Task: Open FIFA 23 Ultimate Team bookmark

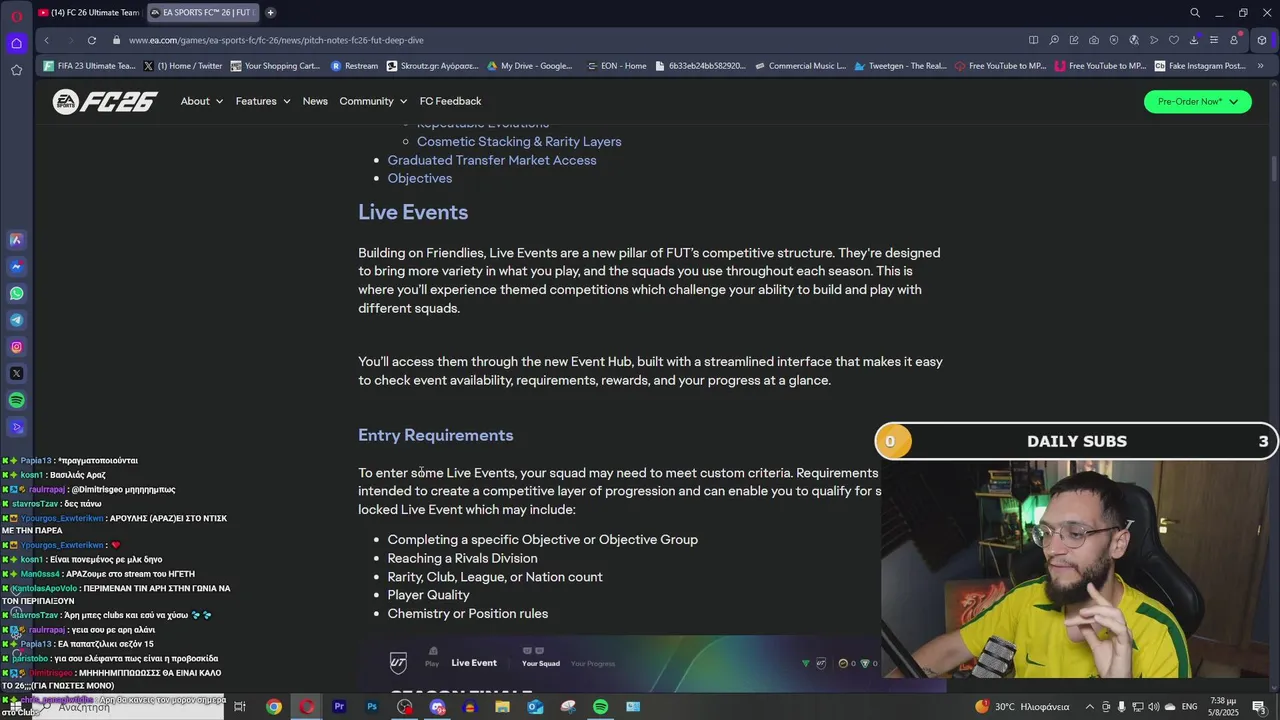Action: (x=89, y=66)
